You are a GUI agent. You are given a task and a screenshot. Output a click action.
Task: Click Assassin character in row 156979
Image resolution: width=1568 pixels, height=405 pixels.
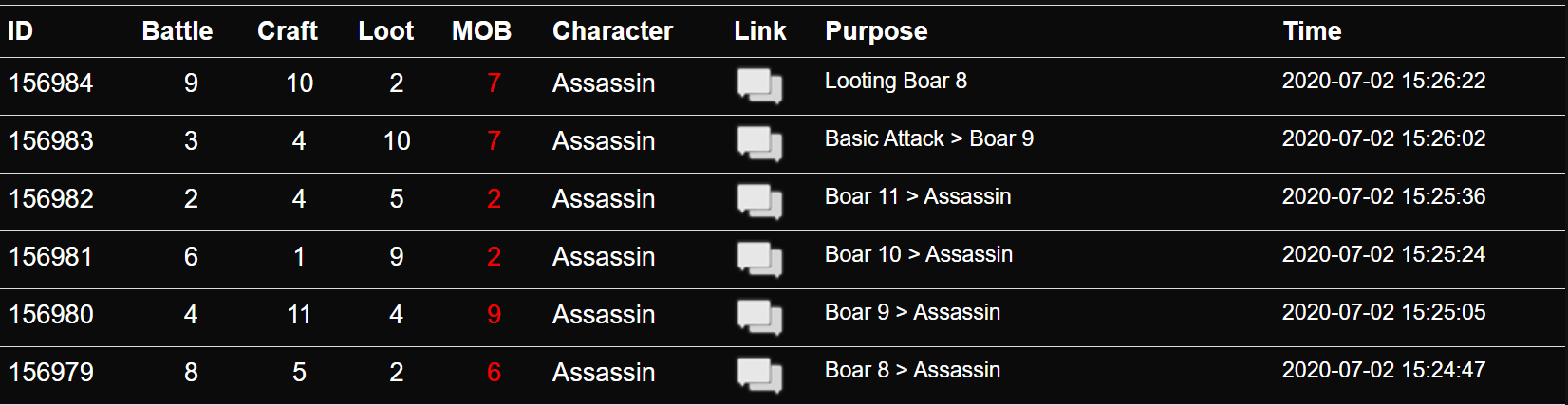(604, 373)
